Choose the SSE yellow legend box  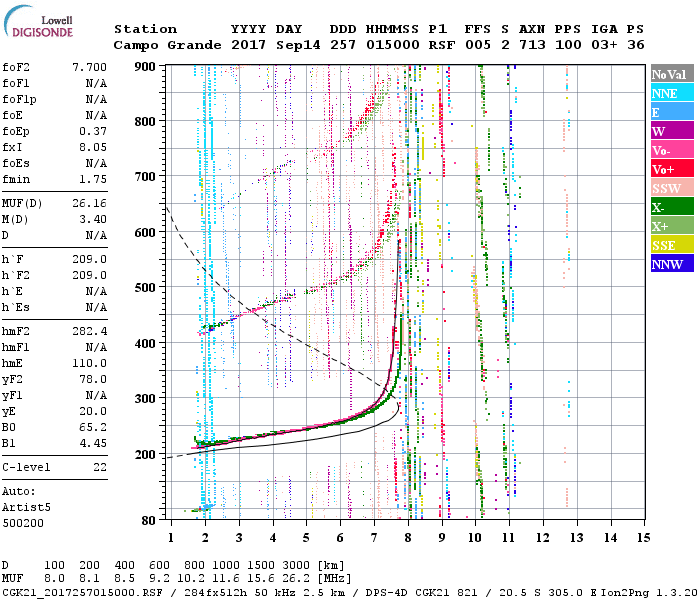pyautogui.click(x=671, y=245)
